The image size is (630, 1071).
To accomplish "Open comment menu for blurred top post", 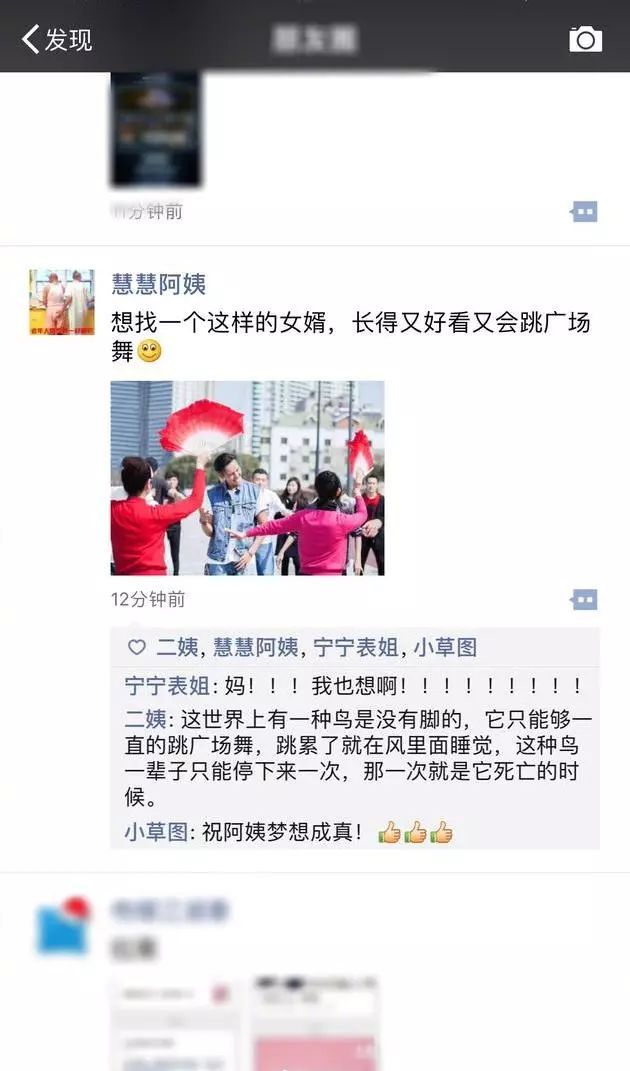I will pos(584,212).
